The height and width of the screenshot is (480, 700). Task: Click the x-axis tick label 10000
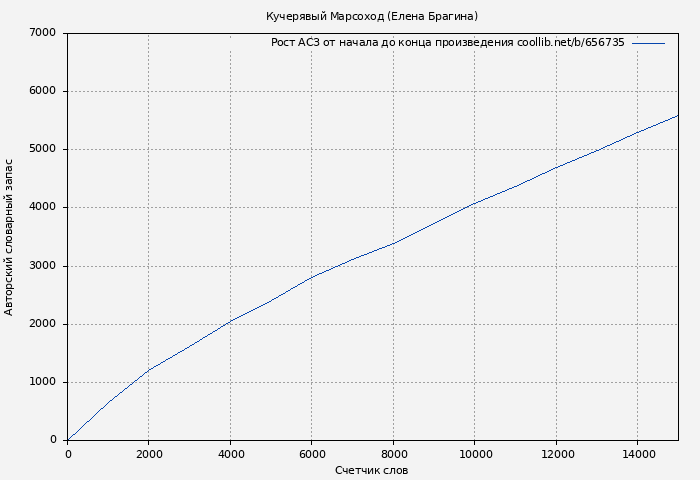[475, 453]
